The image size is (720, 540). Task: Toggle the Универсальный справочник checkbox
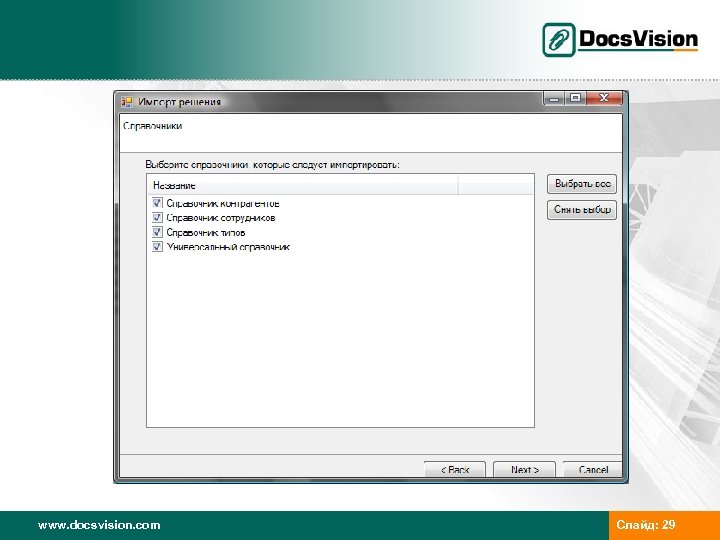pyautogui.click(x=157, y=247)
